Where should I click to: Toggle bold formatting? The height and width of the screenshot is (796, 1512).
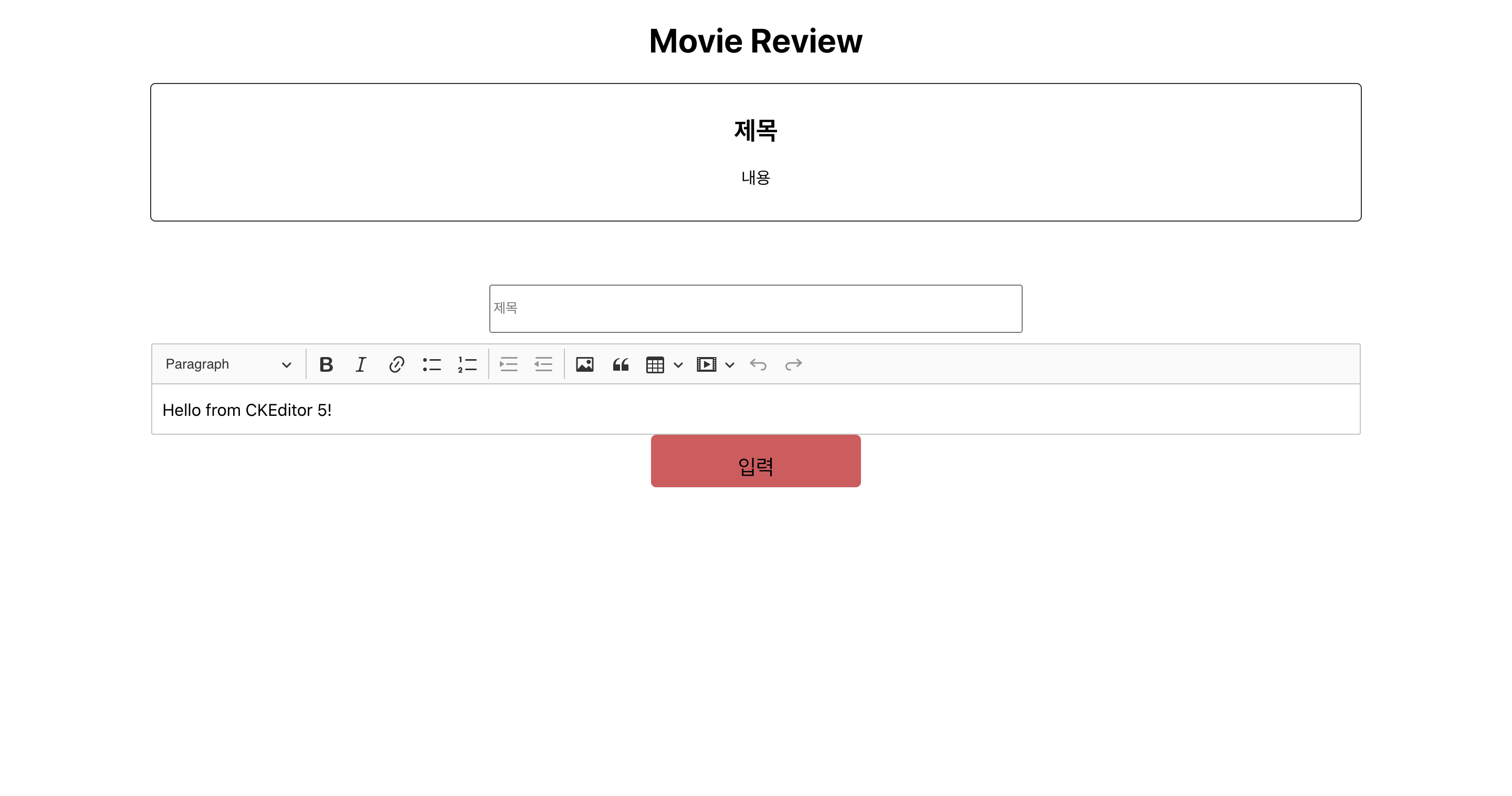coord(327,364)
